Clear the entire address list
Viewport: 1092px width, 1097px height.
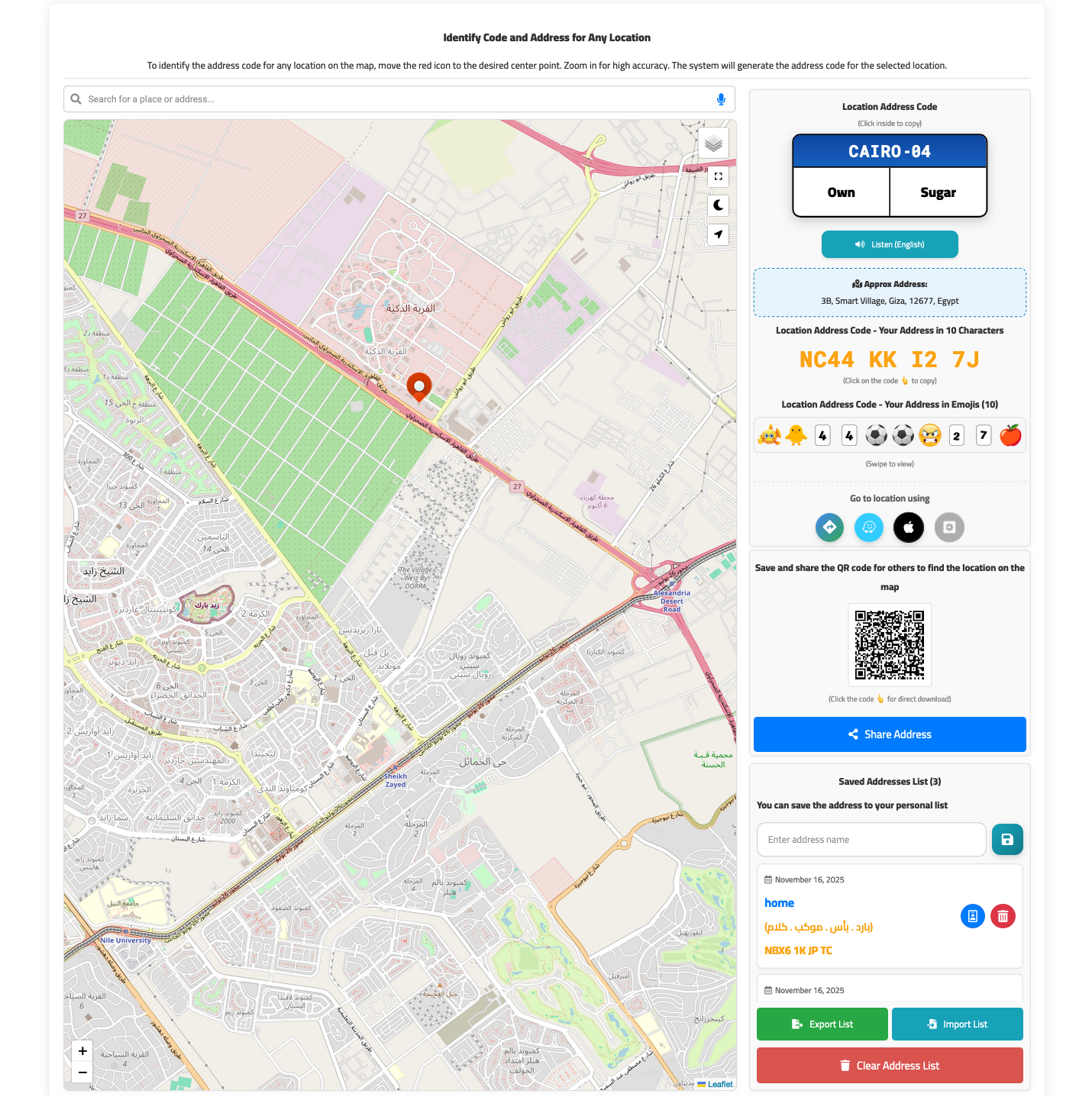click(x=890, y=1065)
